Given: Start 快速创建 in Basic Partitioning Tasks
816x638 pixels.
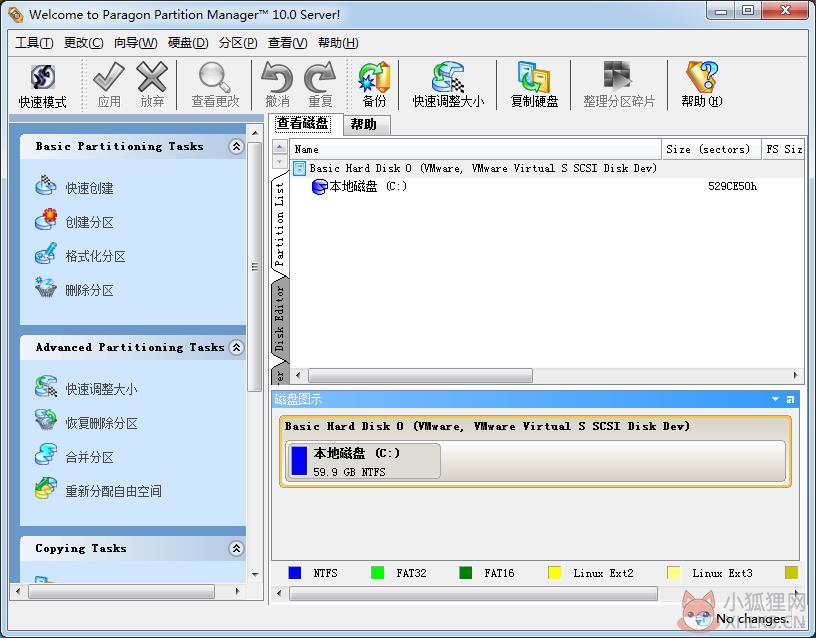Looking at the screenshot, I should pyautogui.click(x=74, y=187).
